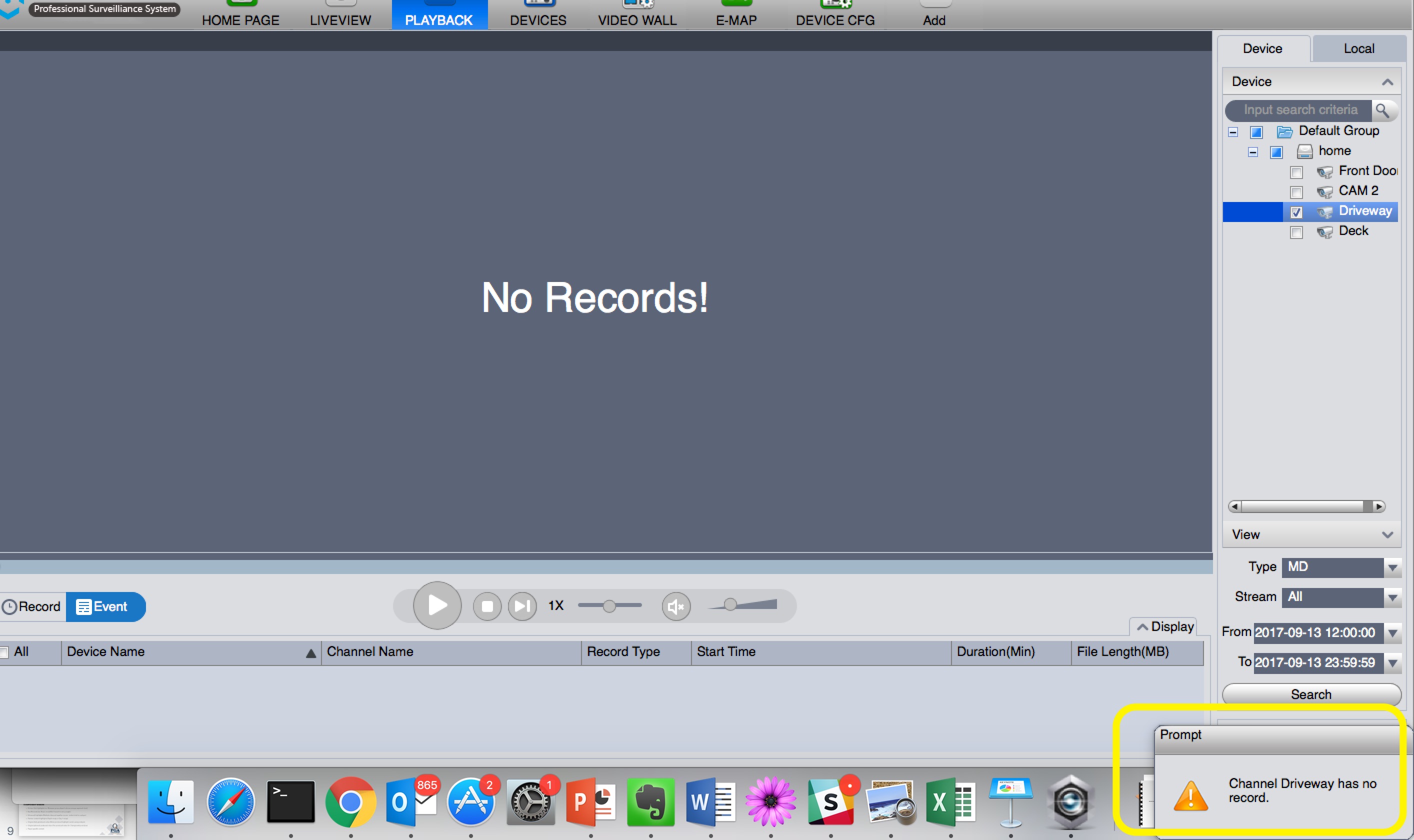
Task: Collapse the home device node
Action: [x=1252, y=152]
